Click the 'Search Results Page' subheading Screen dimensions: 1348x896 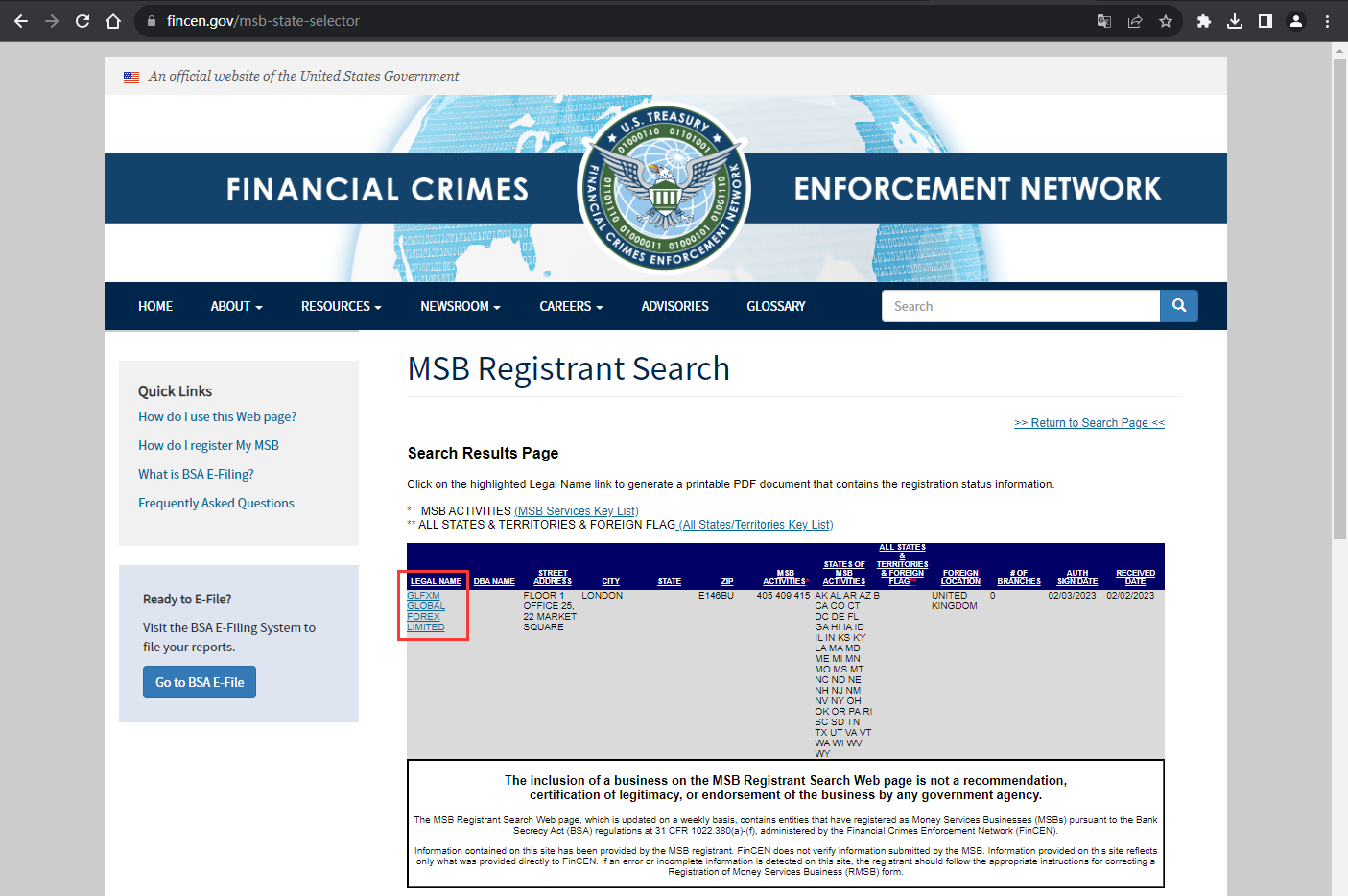point(483,453)
